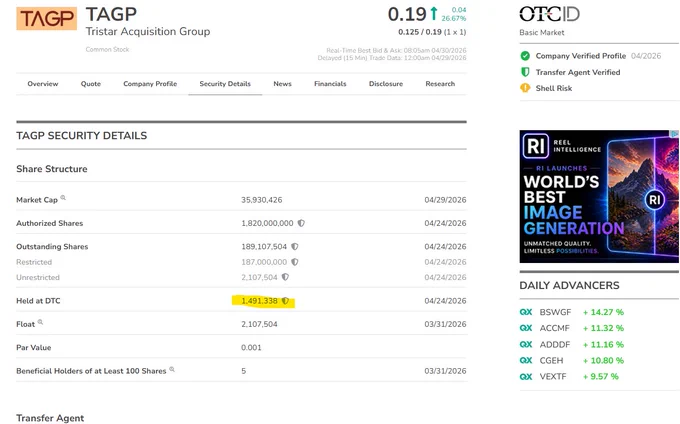Click the Transfer Agent Verified shield icon
Viewport: 680px width, 424px height.
coord(525,72)
